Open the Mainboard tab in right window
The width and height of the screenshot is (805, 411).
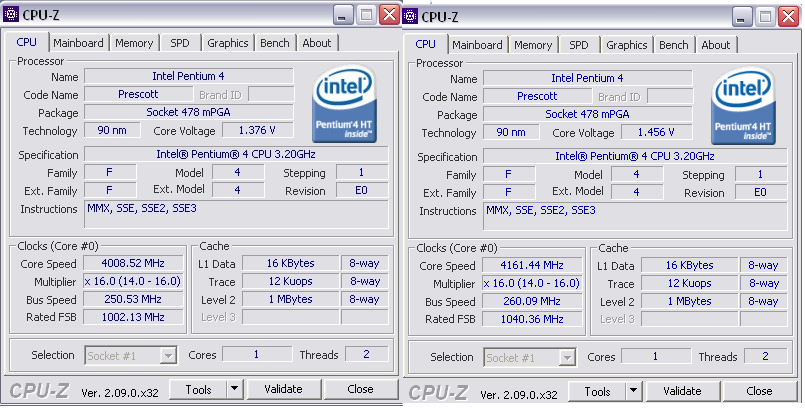pyautogui.click(x=477, y=45)
